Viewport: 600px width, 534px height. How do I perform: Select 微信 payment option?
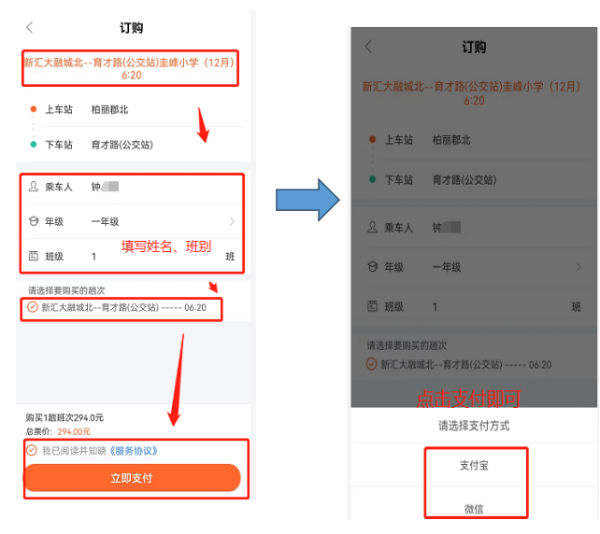coord(474,509)
